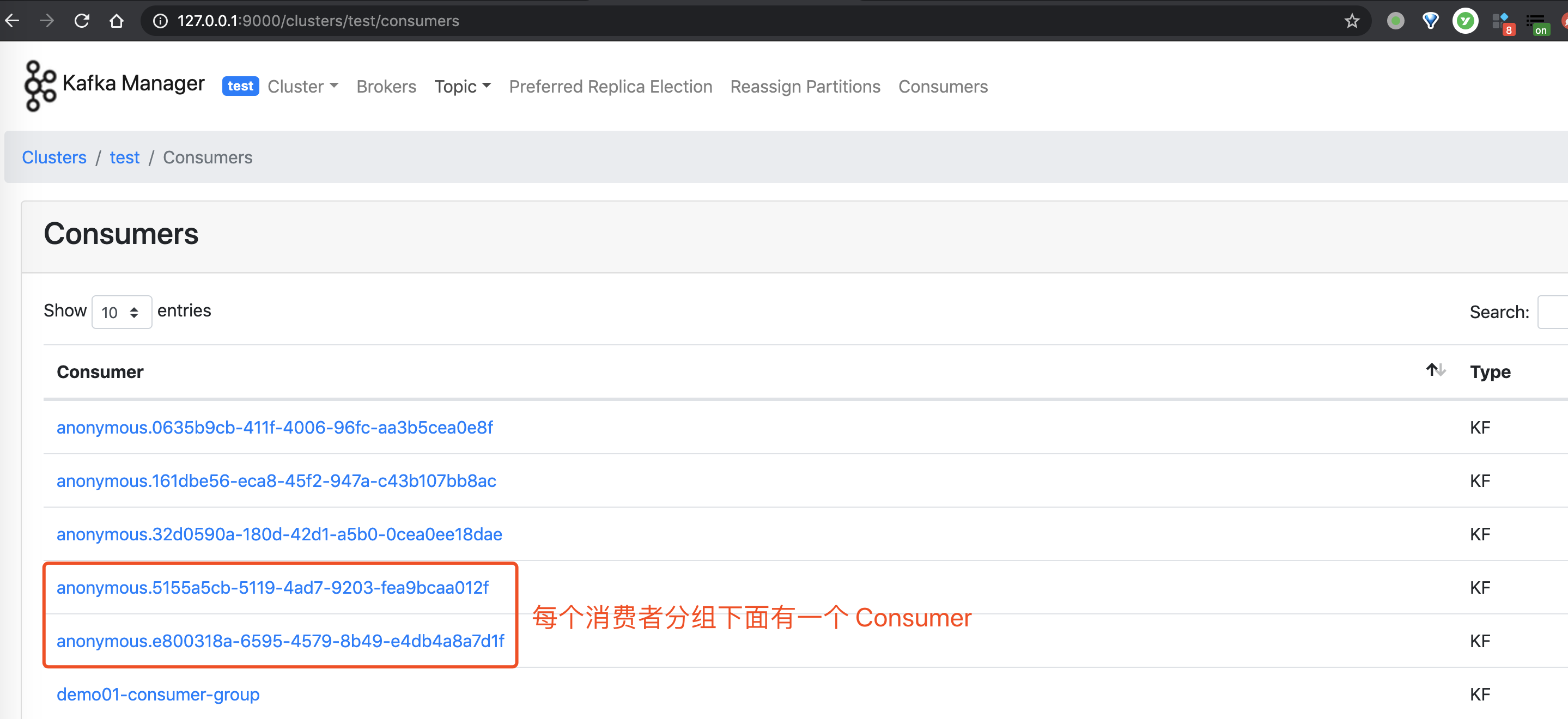
Task: Open consumer anonymous.0635b9cb-411f-4006-96fc-aa3b5cea0e8f
Action: tap(275, 428)
